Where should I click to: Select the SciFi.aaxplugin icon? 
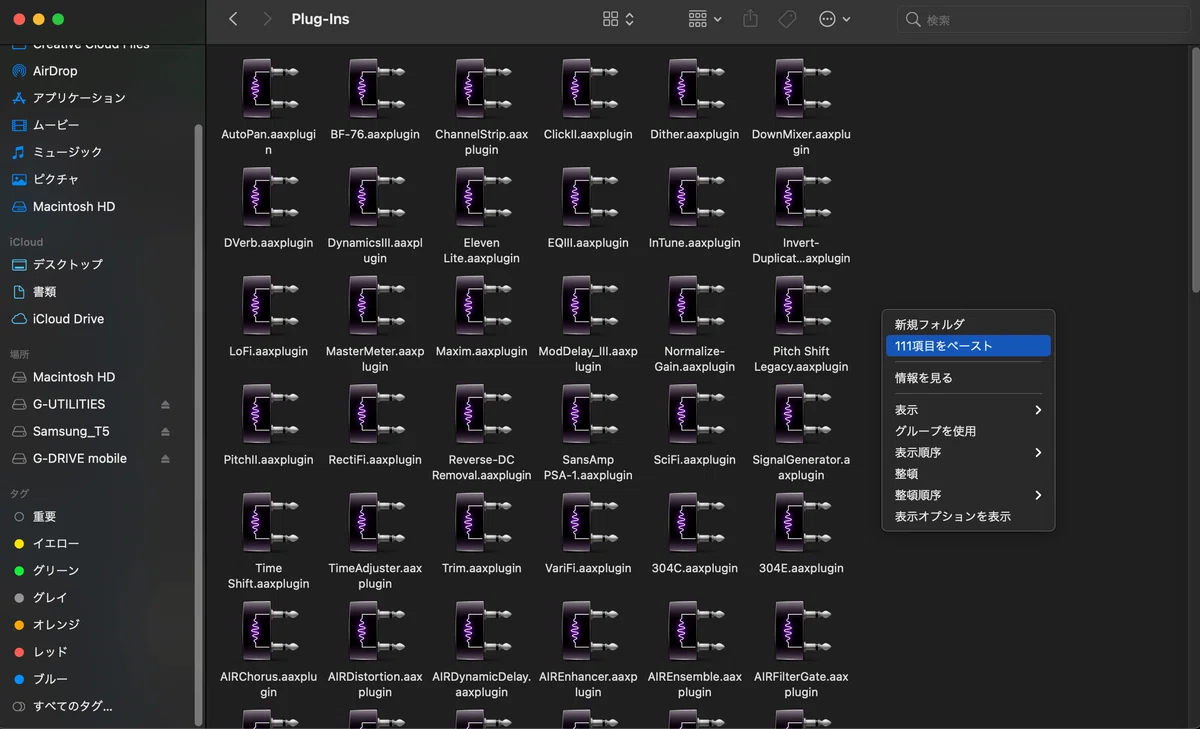coord(695,414)
